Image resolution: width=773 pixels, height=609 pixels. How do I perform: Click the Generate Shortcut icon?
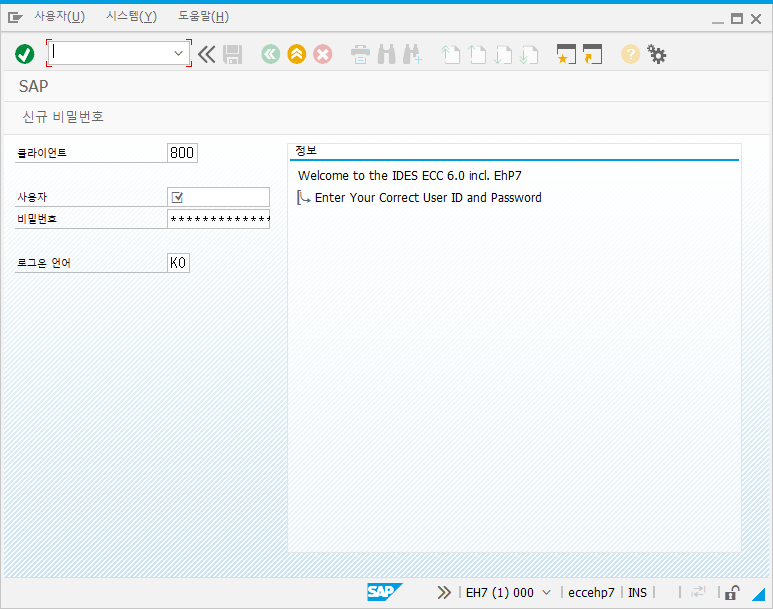click(592, 54)
